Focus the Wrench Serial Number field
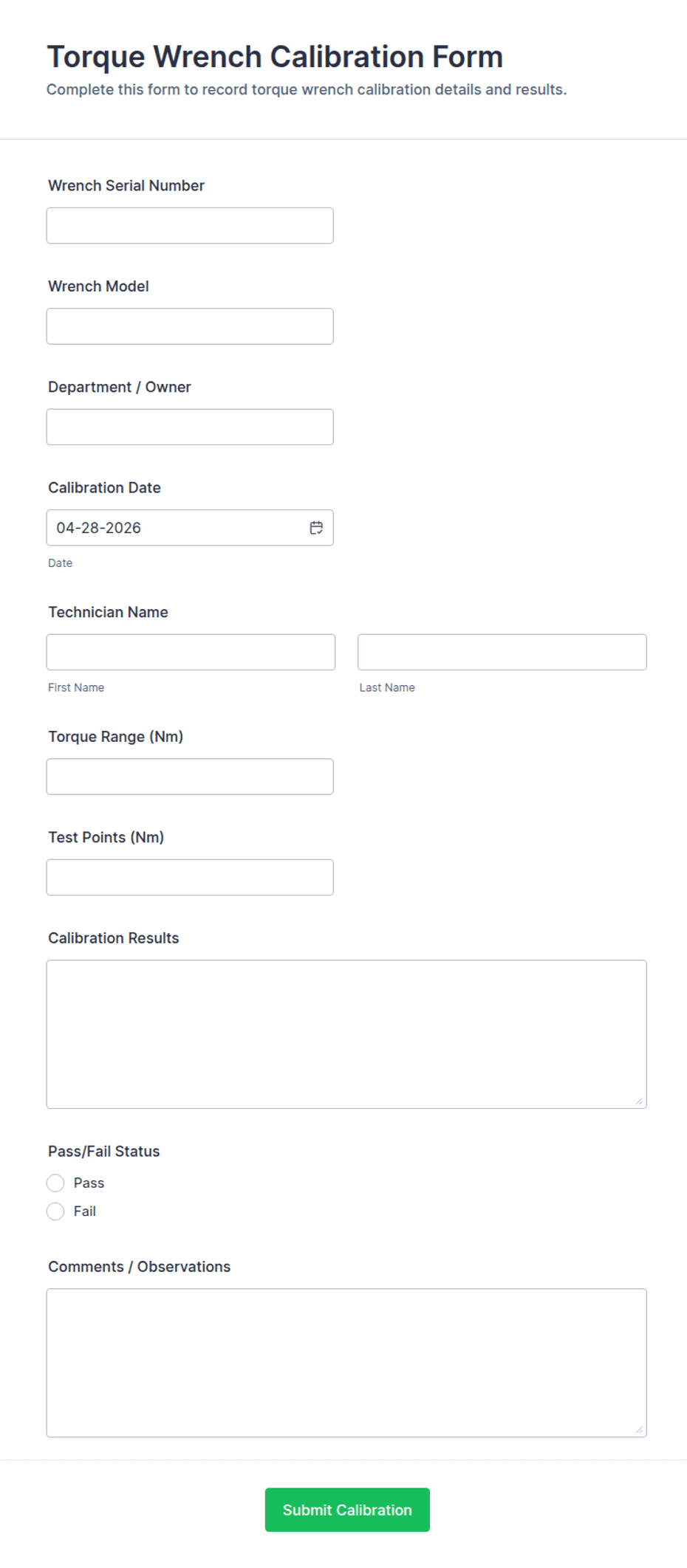Viewport: 687px width, 1568px height. tap(190, 226)
